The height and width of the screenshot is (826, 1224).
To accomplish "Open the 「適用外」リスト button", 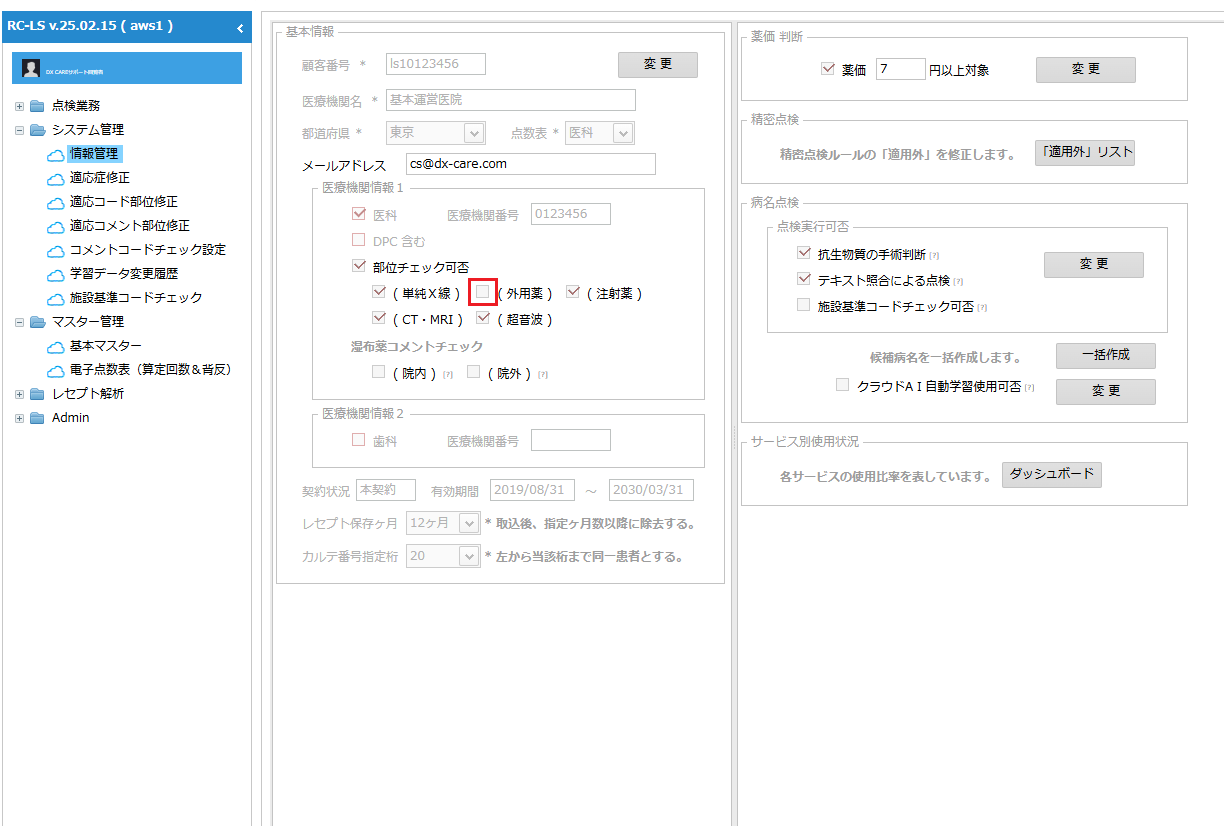I will tap(1085, 153).
